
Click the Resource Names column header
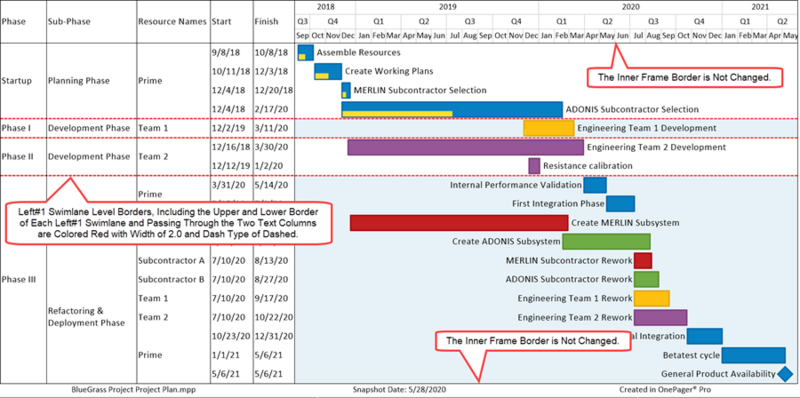coord(172,22)
